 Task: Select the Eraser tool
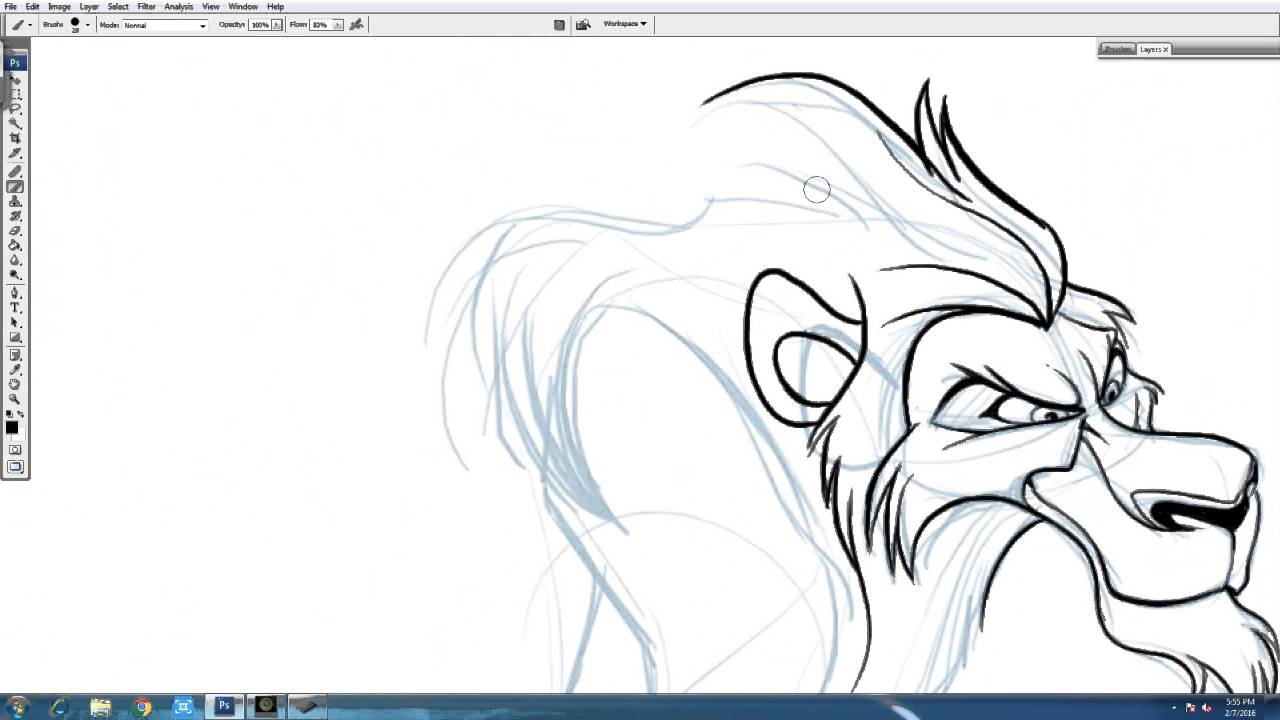[x=15, y=230]
